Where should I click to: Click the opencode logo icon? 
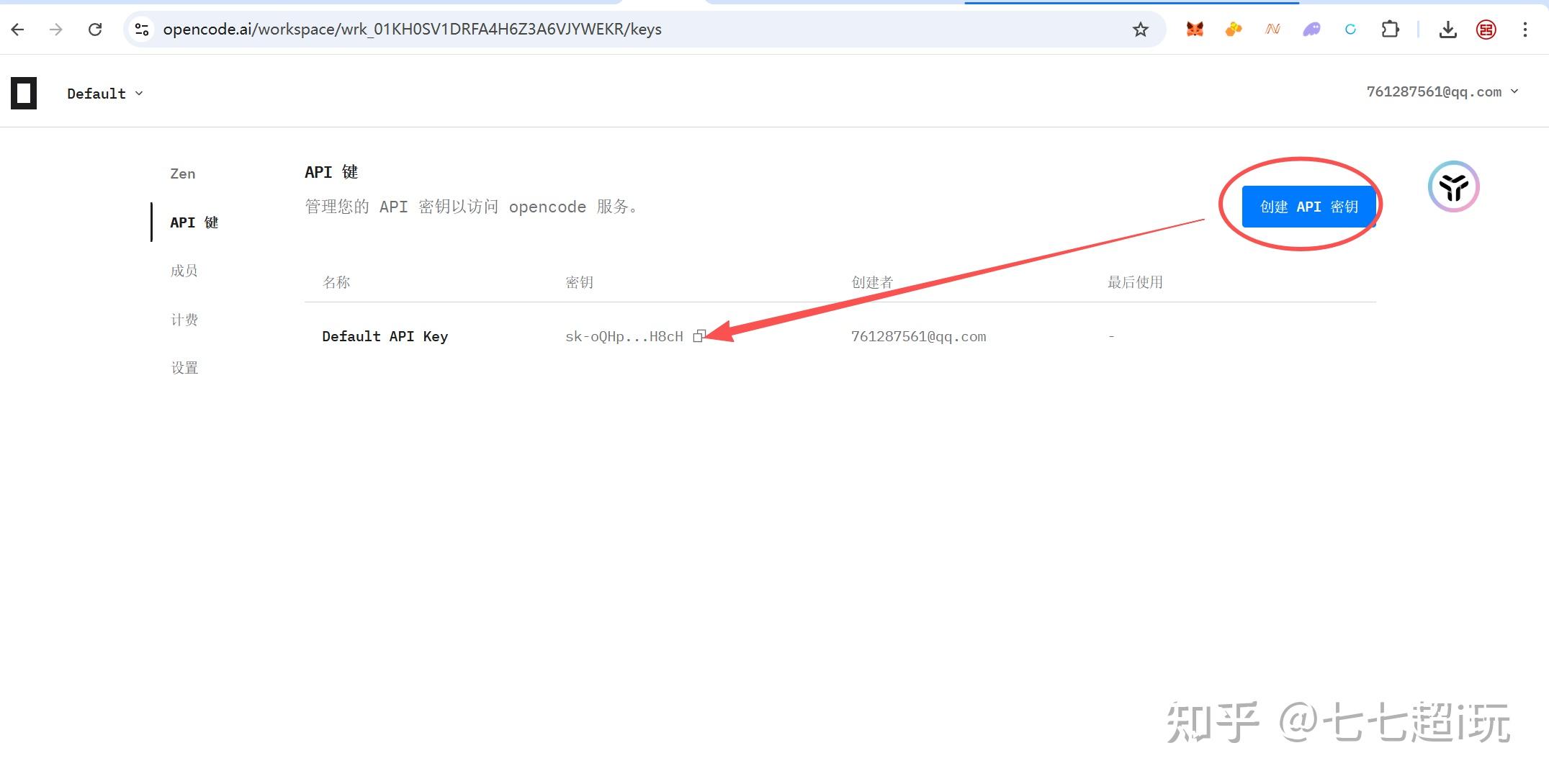(24, 94)
